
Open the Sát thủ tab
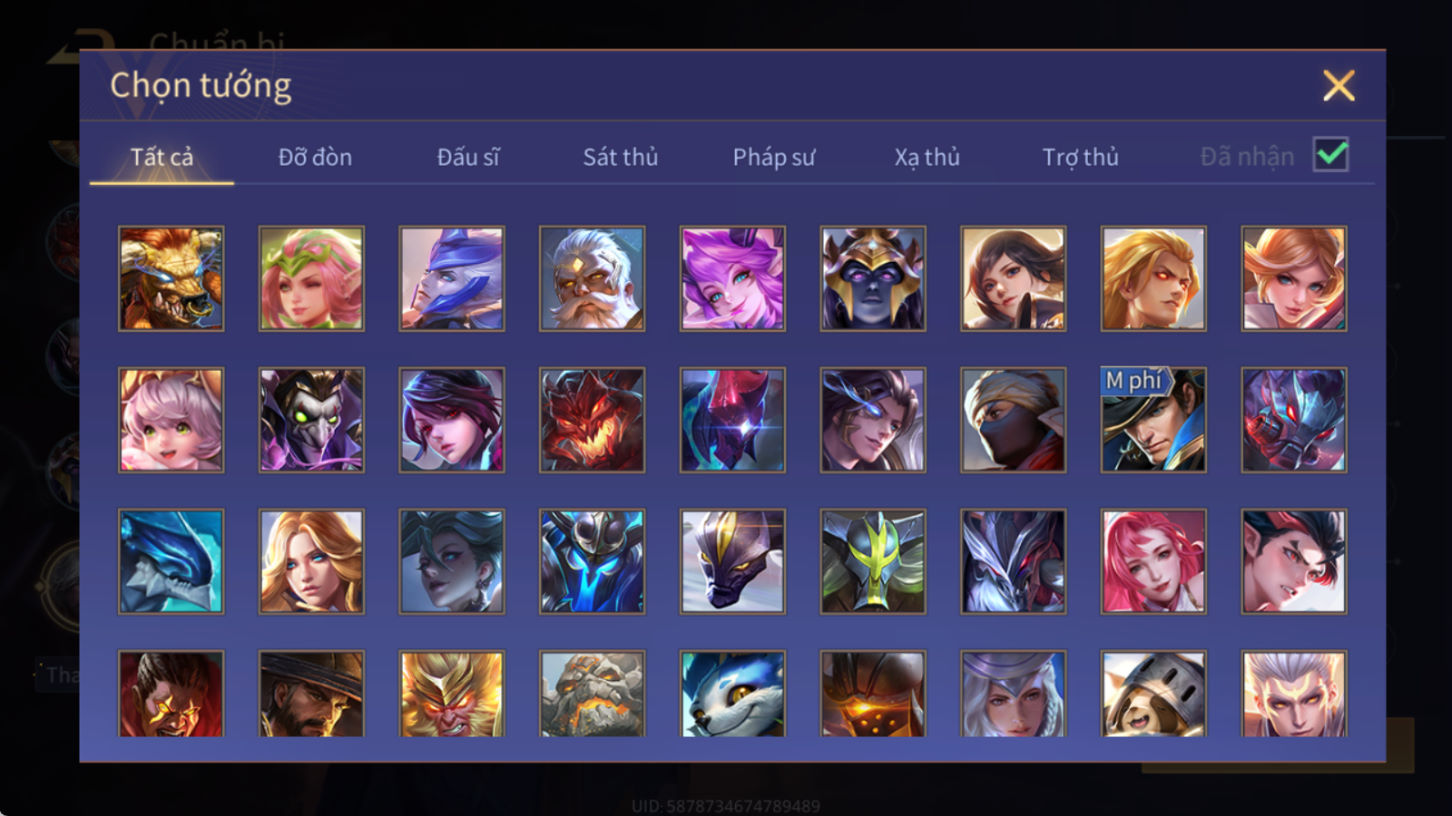tap(620, 157)
